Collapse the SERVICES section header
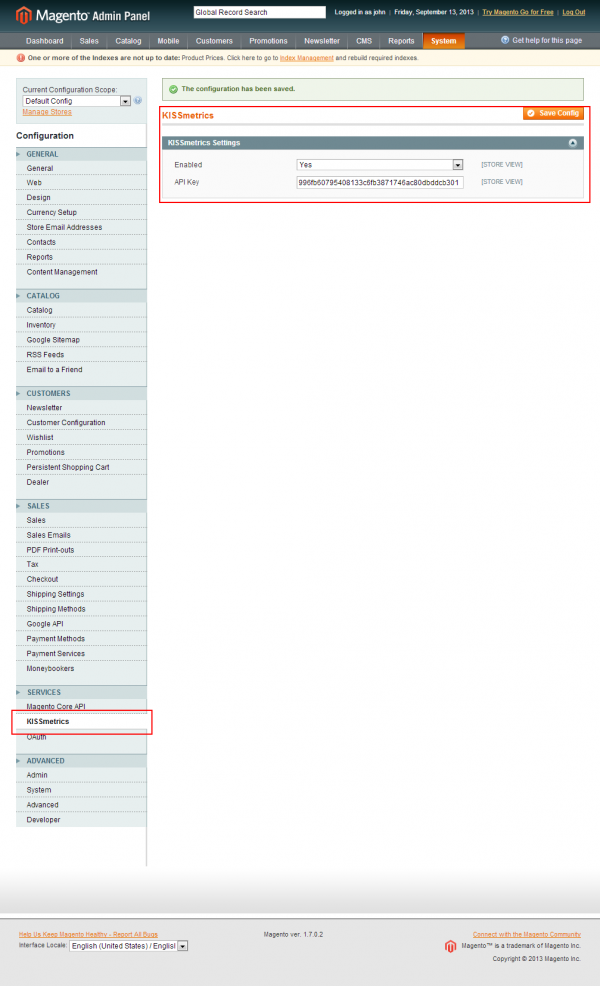 (81, 692)
